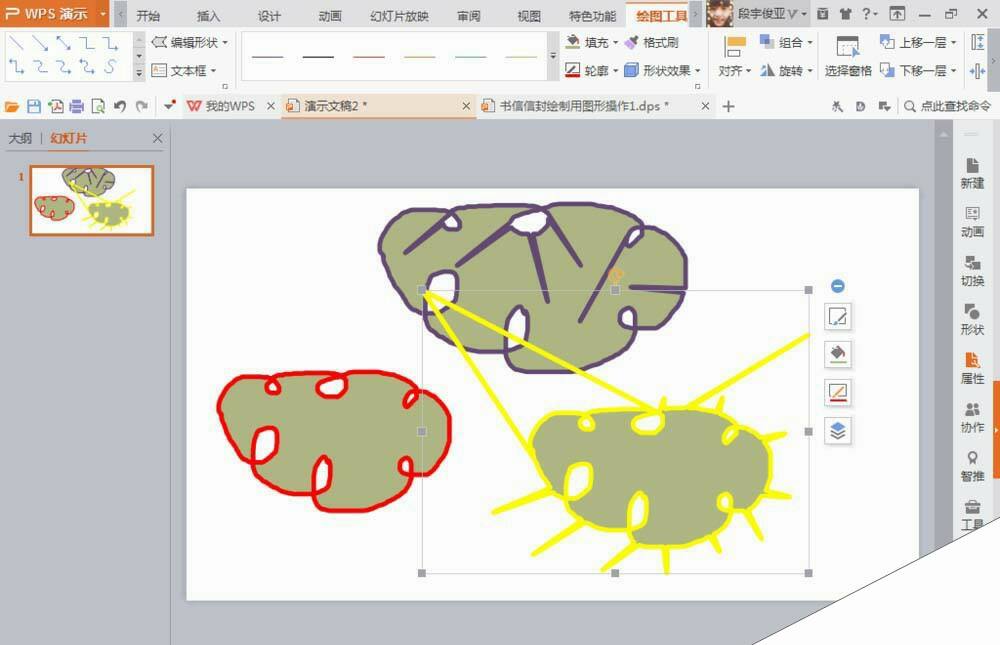Viewport: 1000px width, 645px height.
Task: Switch to 大纲 outline view
Action: [x=20, y=139]
